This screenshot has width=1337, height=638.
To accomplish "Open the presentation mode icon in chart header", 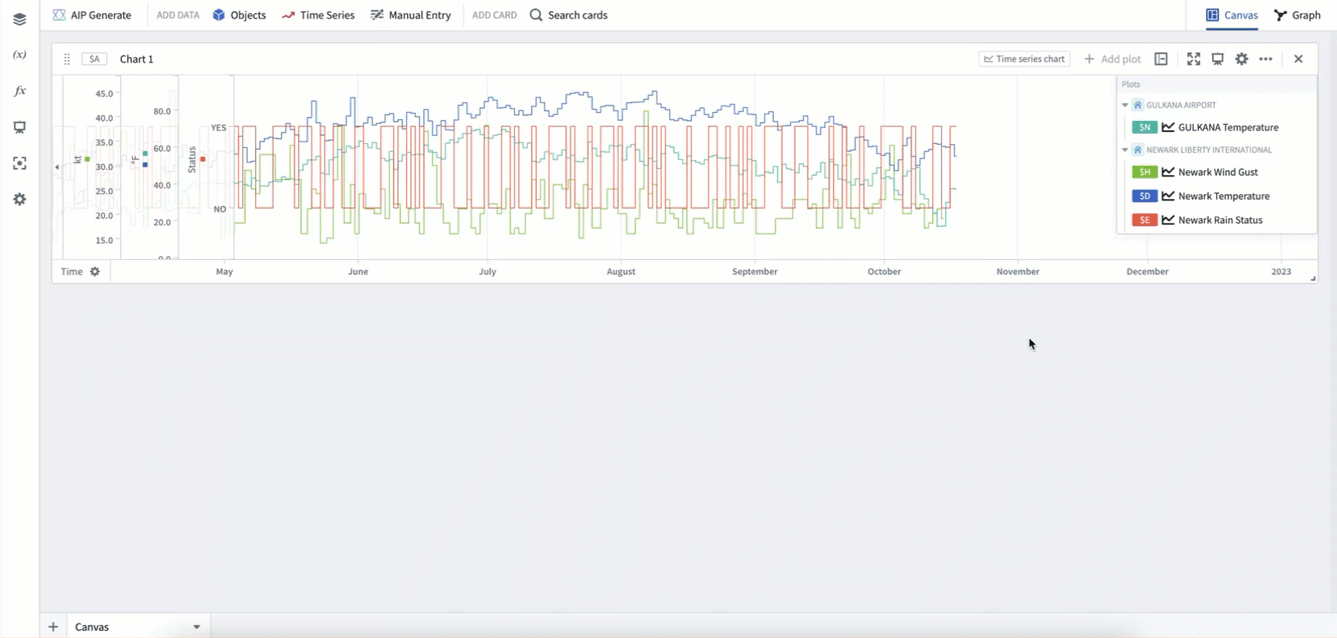I will 1217,59.
